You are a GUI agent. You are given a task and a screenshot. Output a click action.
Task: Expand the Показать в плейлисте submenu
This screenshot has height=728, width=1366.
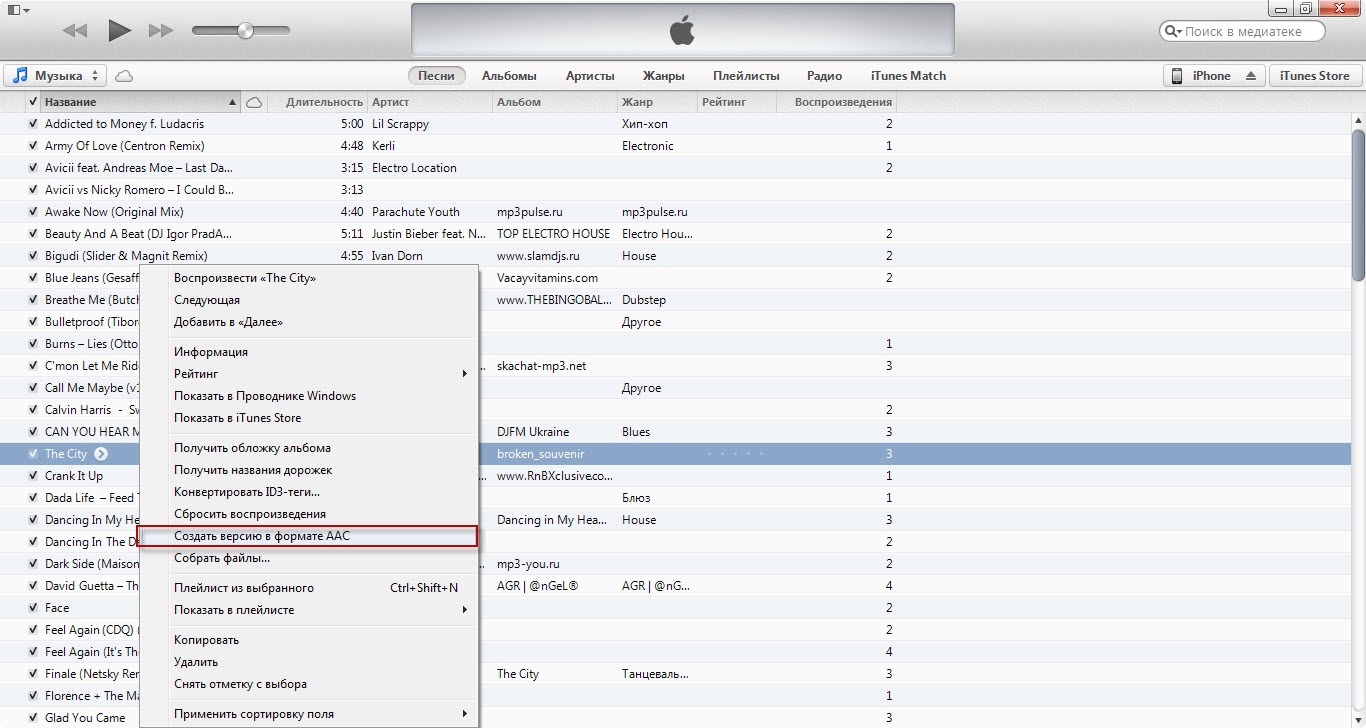tap(309, 610)
